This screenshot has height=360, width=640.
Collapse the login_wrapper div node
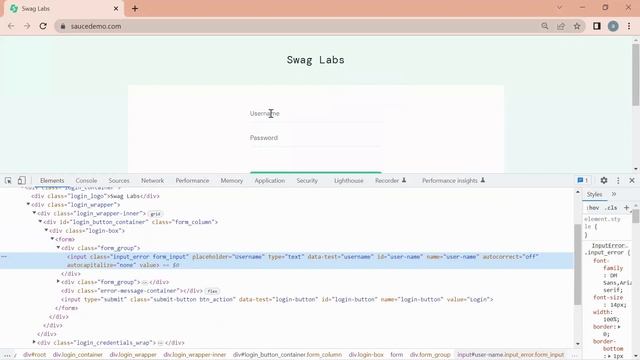(x=28, y=204)
